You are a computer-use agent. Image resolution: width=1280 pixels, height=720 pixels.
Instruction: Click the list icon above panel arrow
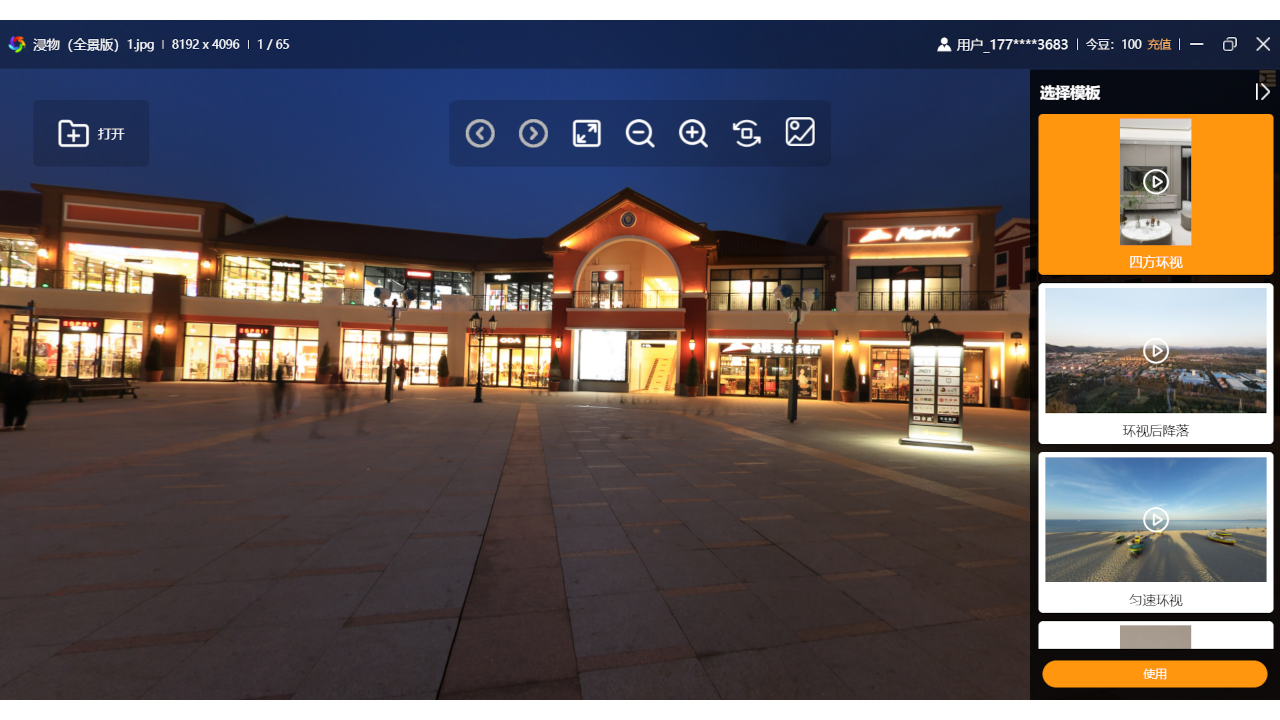1268,76
